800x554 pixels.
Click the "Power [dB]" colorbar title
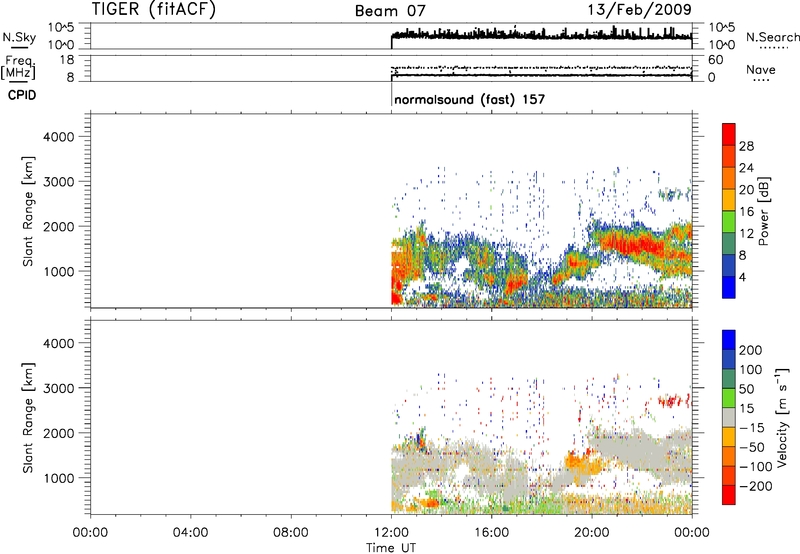764,211
